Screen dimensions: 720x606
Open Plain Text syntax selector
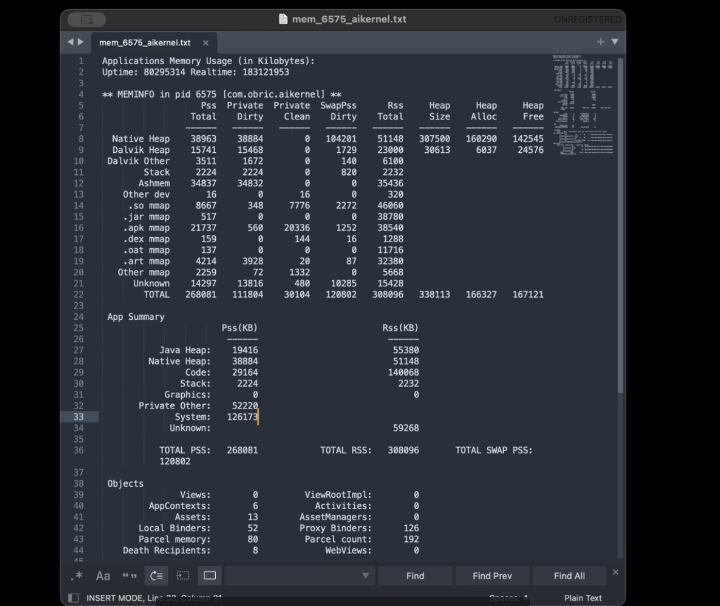tap(583, 598)
